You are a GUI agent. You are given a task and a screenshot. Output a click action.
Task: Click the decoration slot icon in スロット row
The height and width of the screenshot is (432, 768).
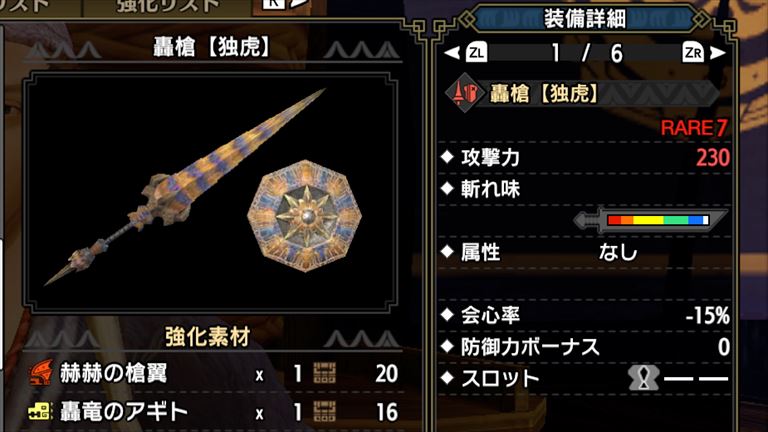pyautogui.click(x=643, y=378)
